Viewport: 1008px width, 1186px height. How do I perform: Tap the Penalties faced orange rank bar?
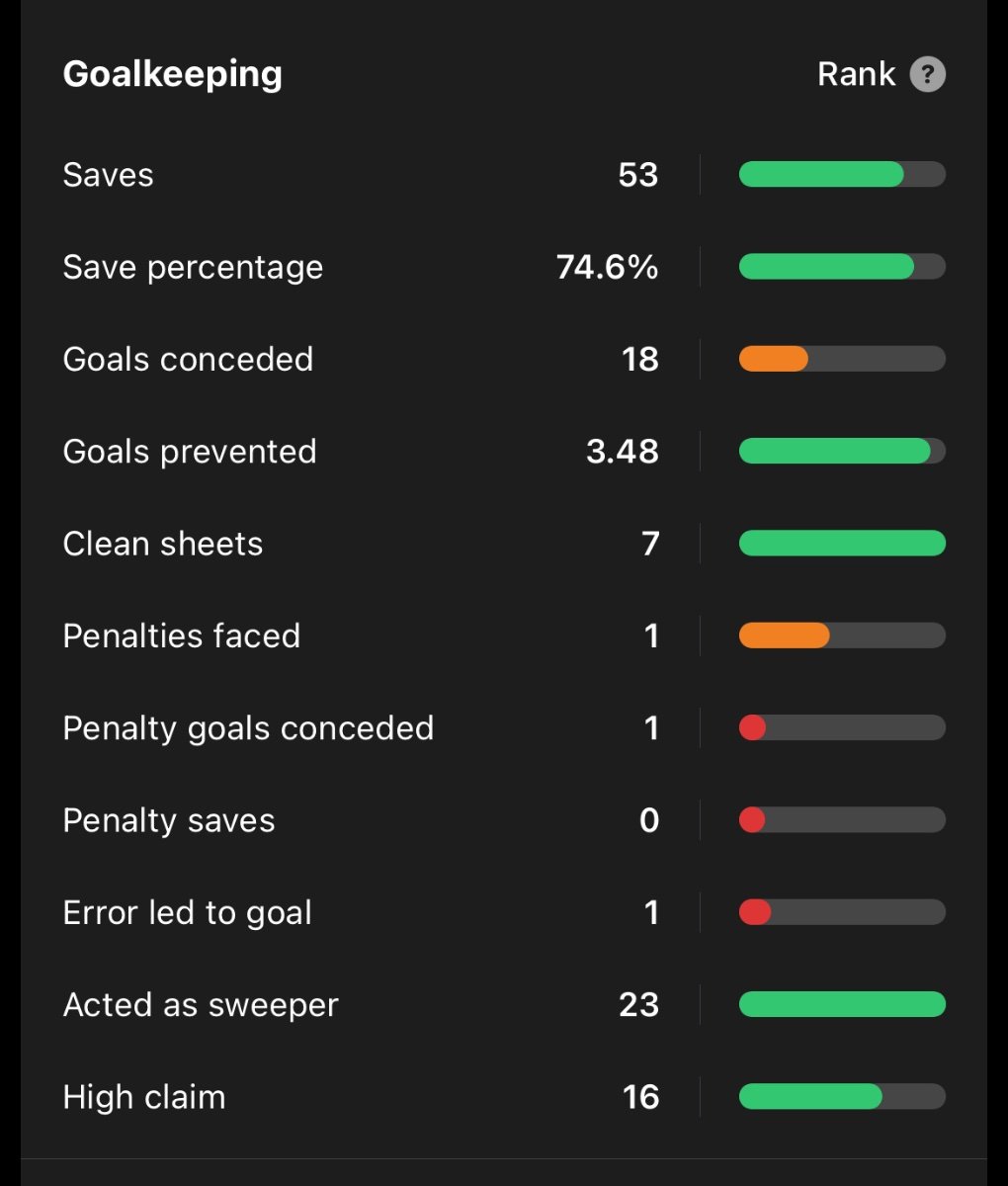pyautogui.click(x=784, y=635)
